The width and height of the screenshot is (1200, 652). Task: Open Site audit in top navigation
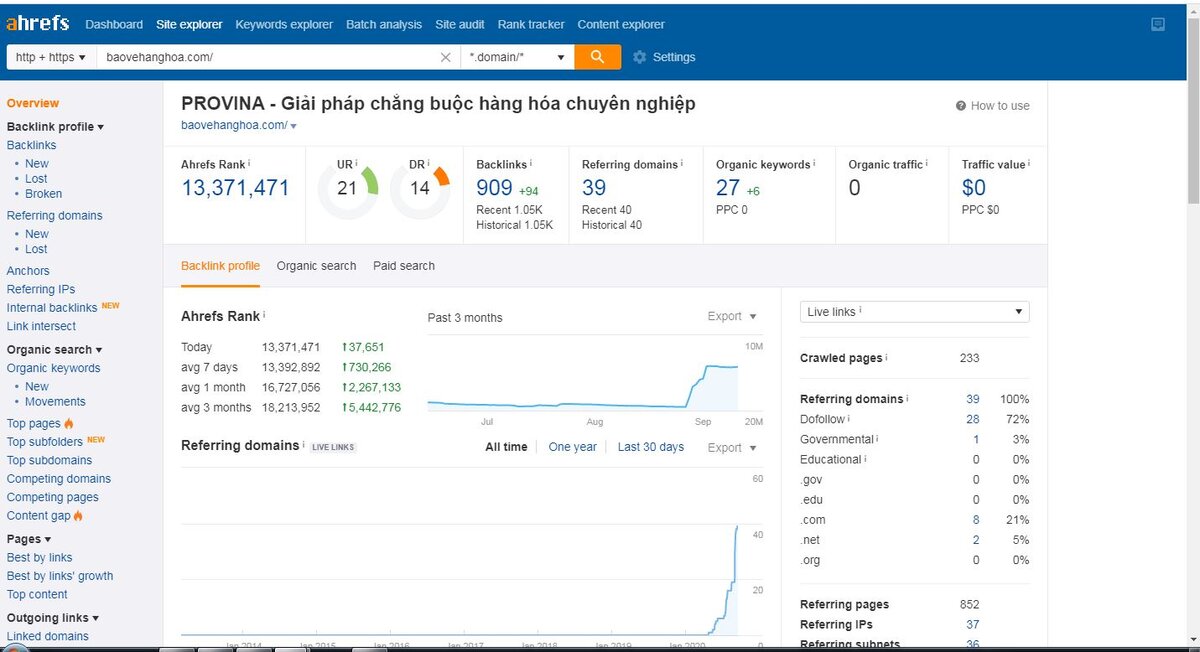coord(460,24)
